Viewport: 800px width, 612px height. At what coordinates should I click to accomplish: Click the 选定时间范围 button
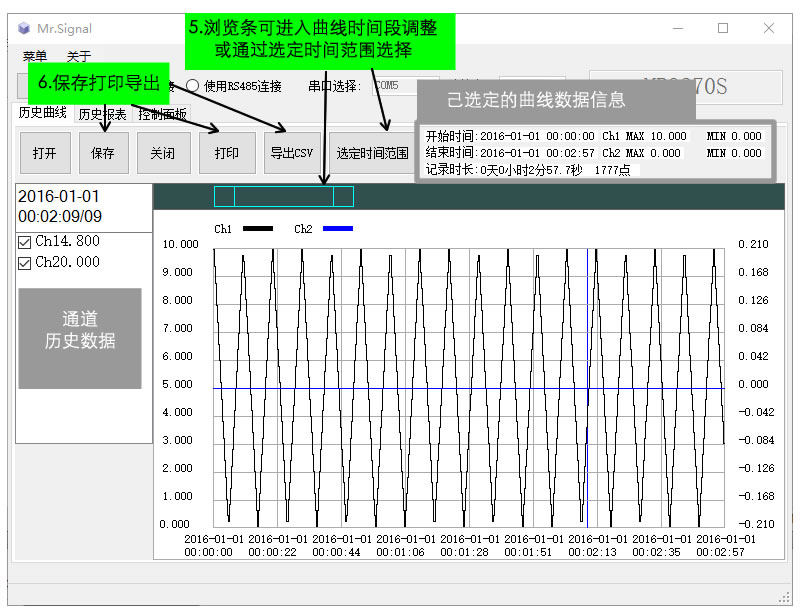tap(372, 153)
